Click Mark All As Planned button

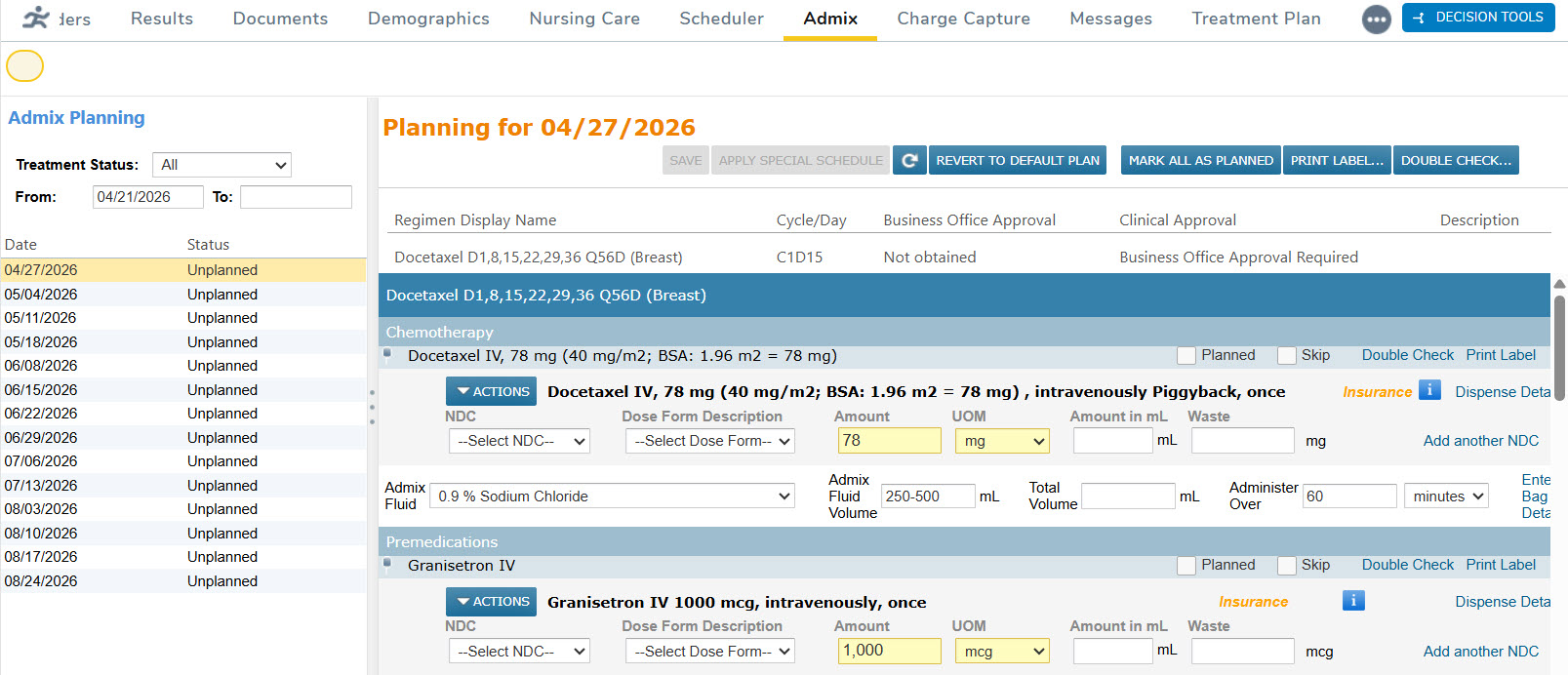tap(1200, 160)
